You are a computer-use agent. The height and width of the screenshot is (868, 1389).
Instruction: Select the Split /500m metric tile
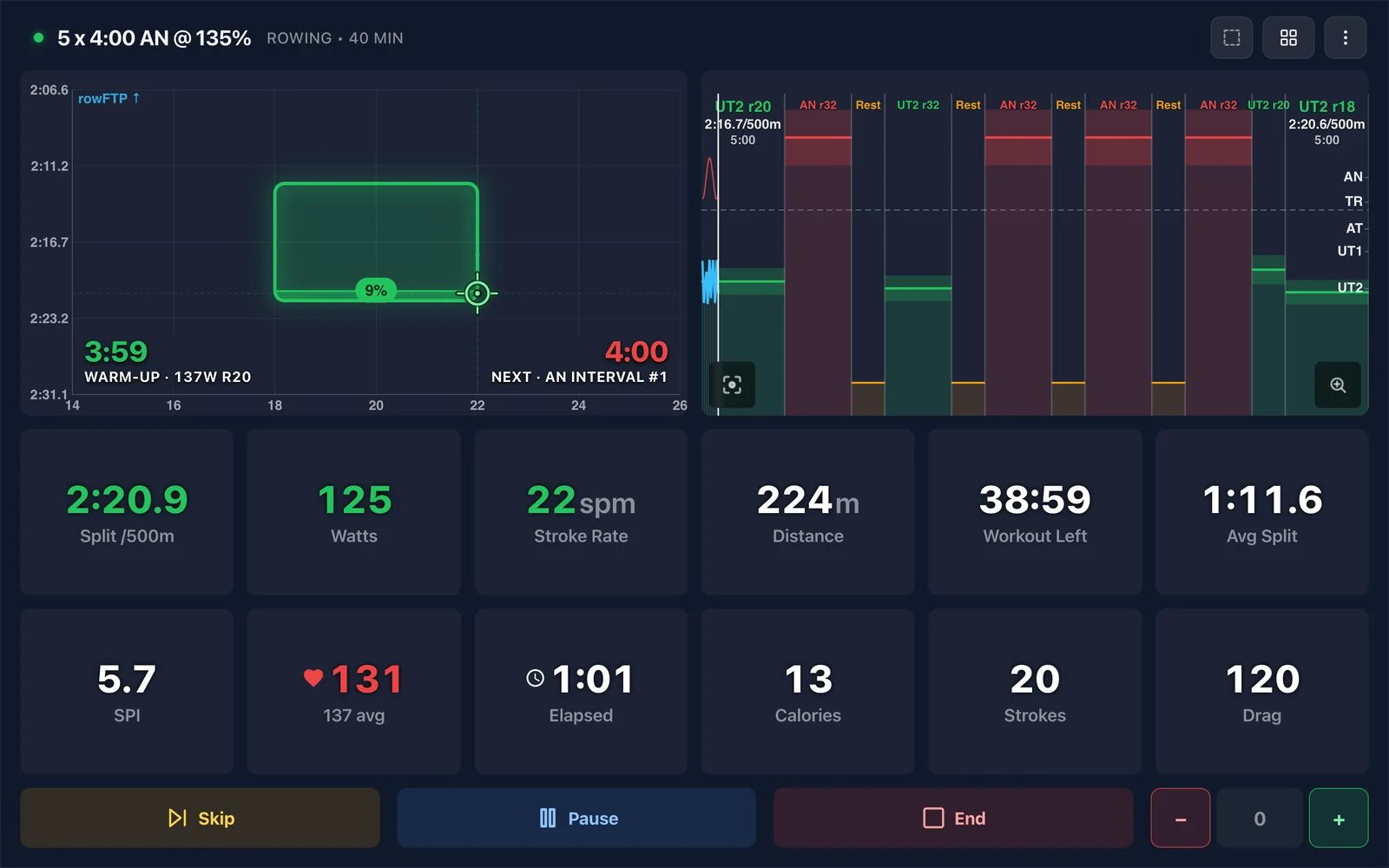127,512
